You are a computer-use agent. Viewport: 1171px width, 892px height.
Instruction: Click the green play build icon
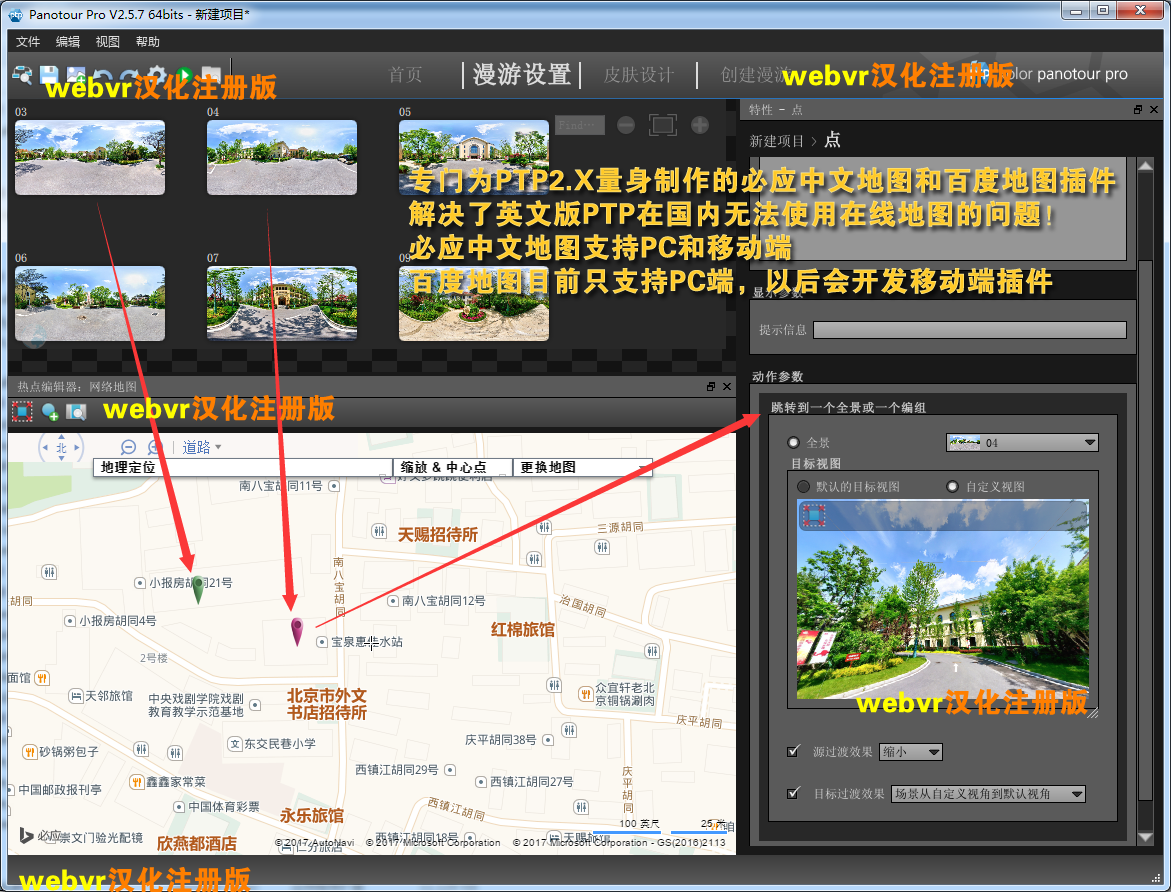point(183,75)
